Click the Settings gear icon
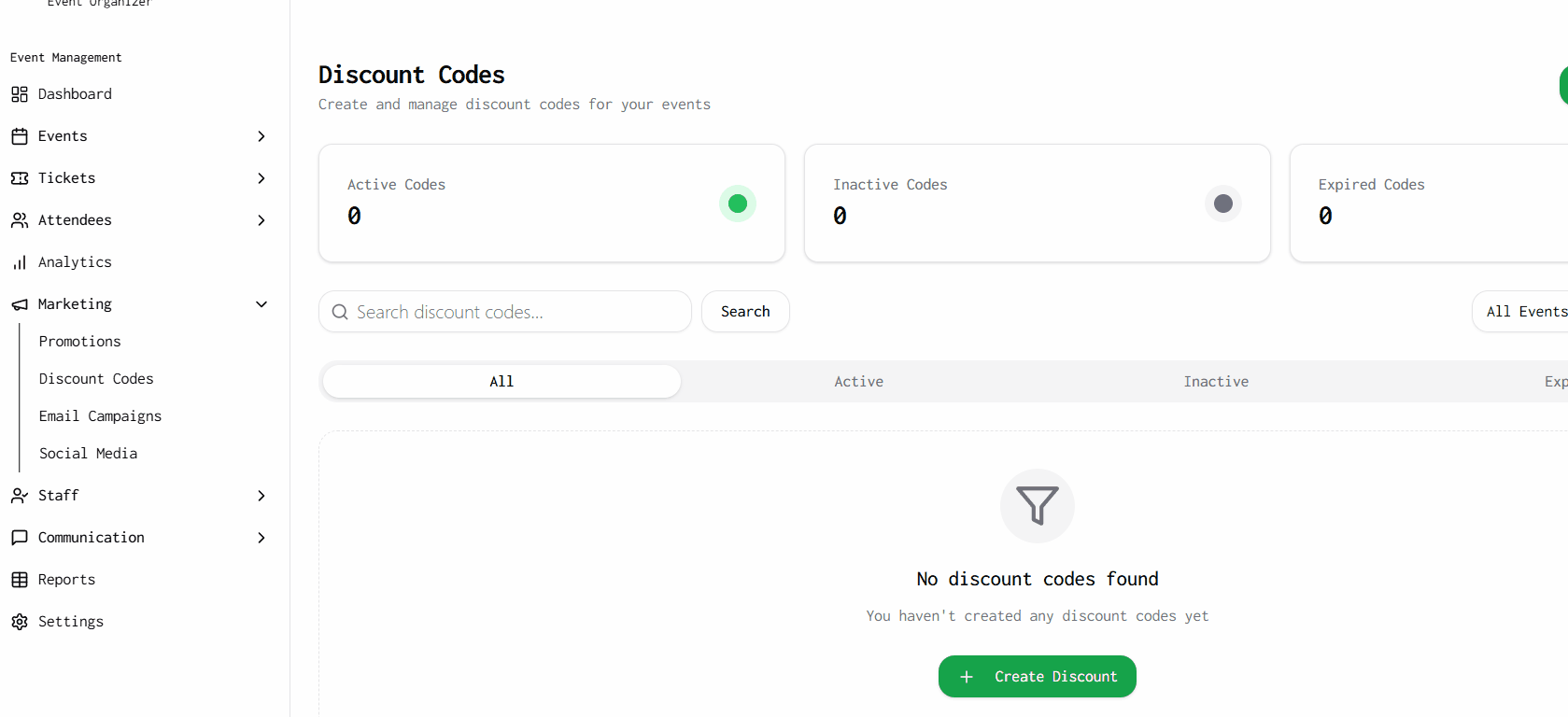The height and width of the screenshot is (717, 1568). click(x=20, y=622)
